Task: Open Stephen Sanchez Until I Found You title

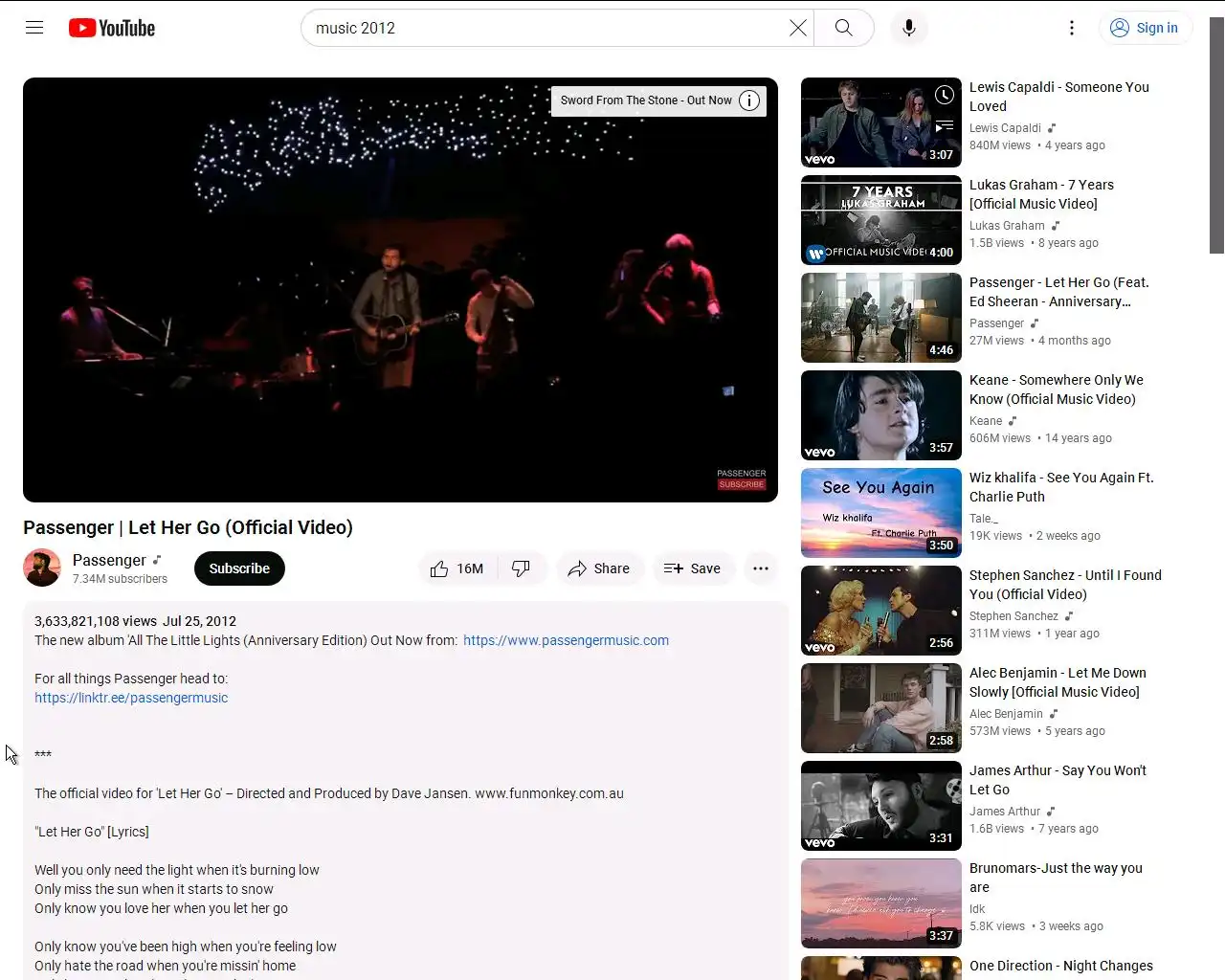Action: tap(1065, 585)
